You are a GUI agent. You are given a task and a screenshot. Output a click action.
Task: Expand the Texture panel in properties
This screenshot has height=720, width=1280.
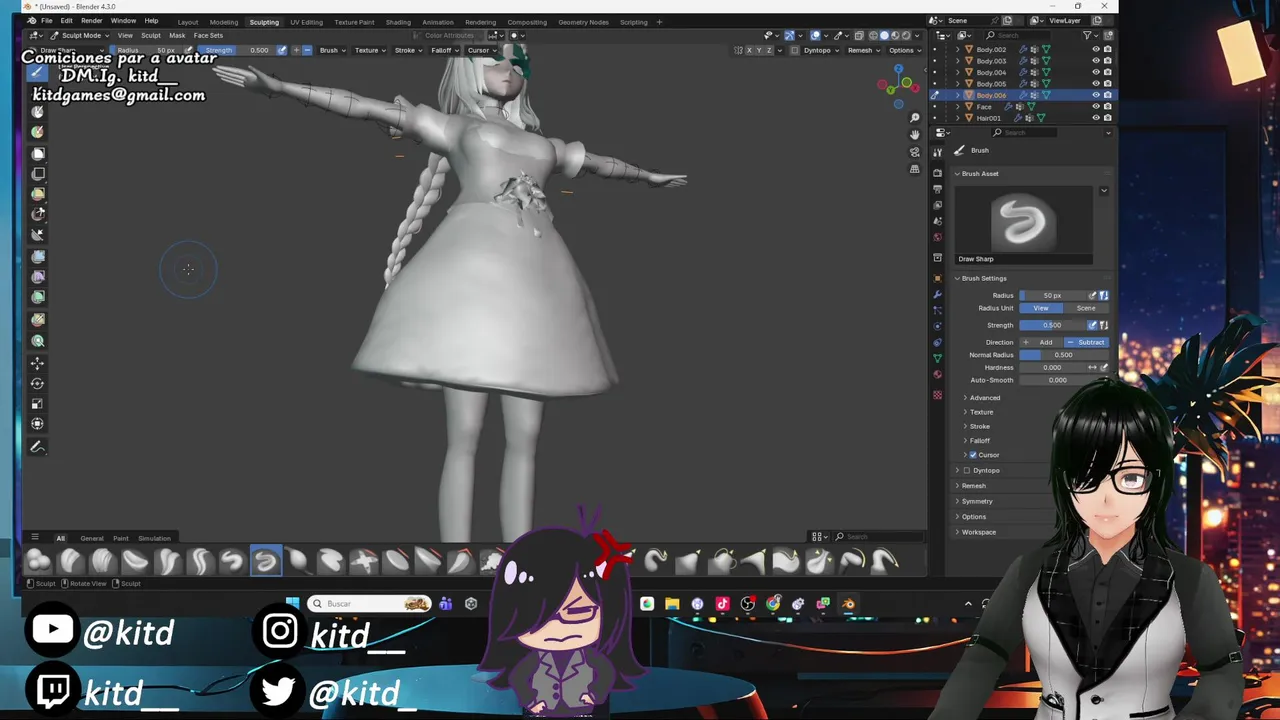click(981, 412)
